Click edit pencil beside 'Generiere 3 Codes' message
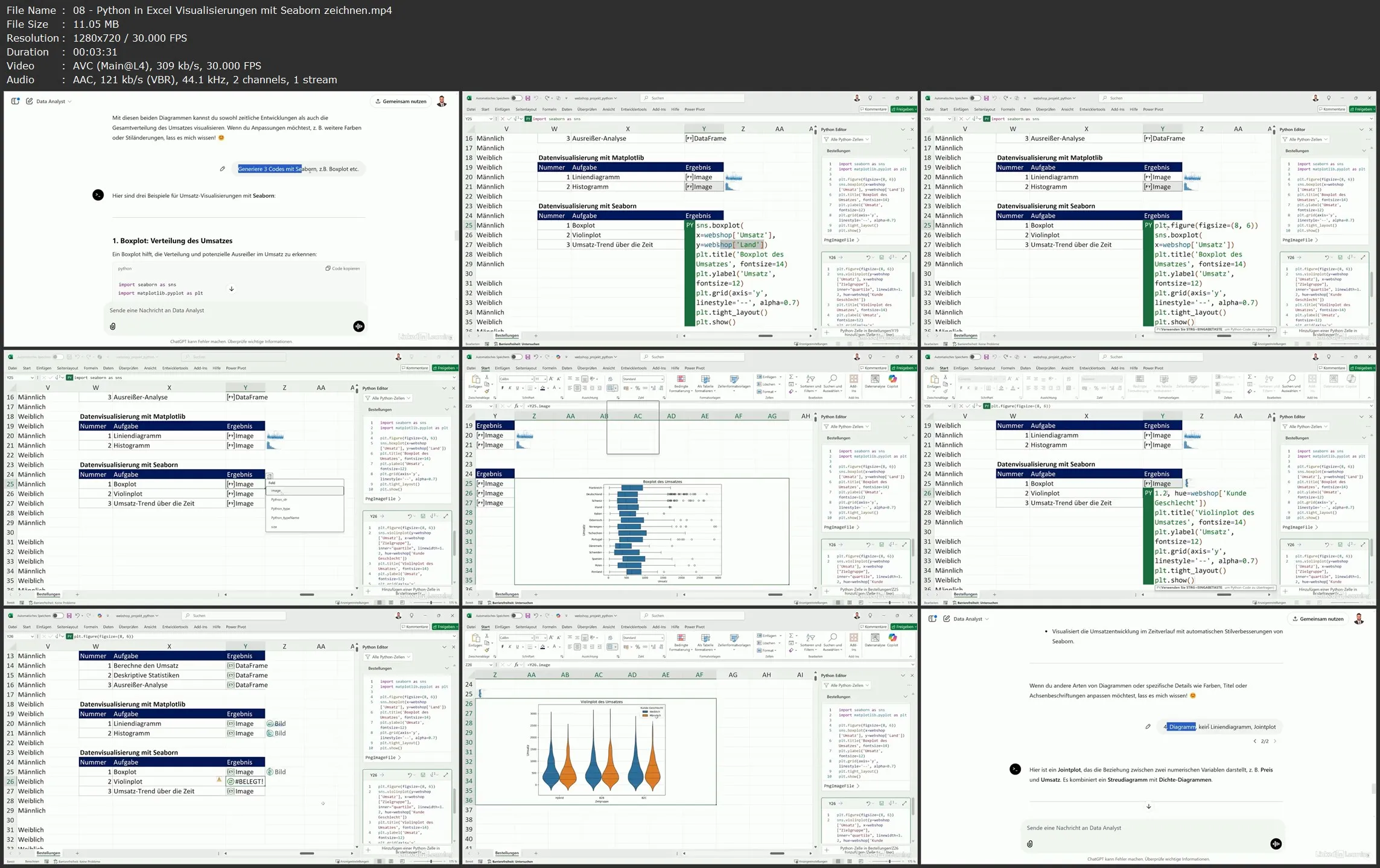This screenshot has width=1380, height=868. [x=222, y=169]
